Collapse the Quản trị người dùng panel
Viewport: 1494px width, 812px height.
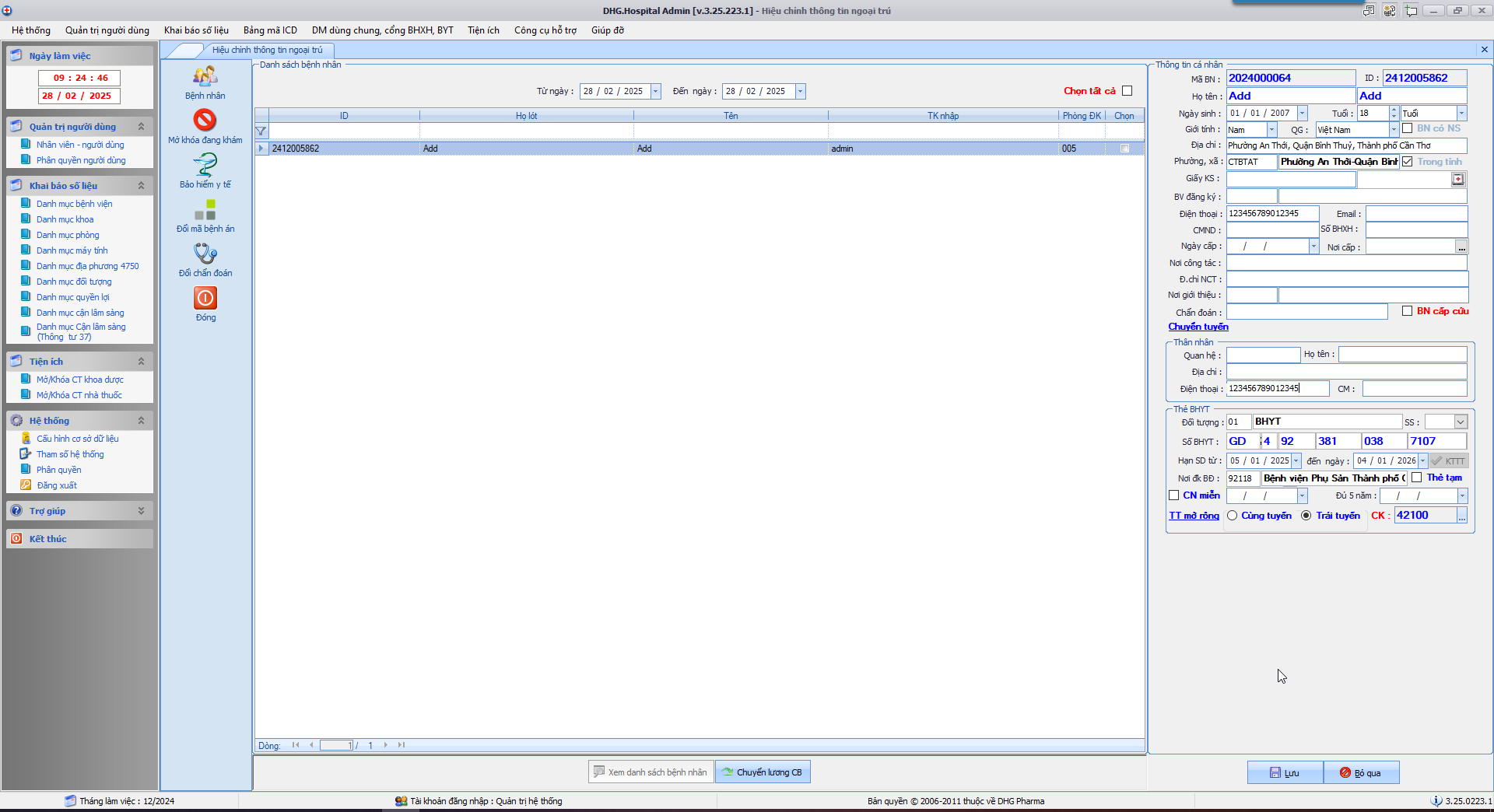tap(141, 127)
